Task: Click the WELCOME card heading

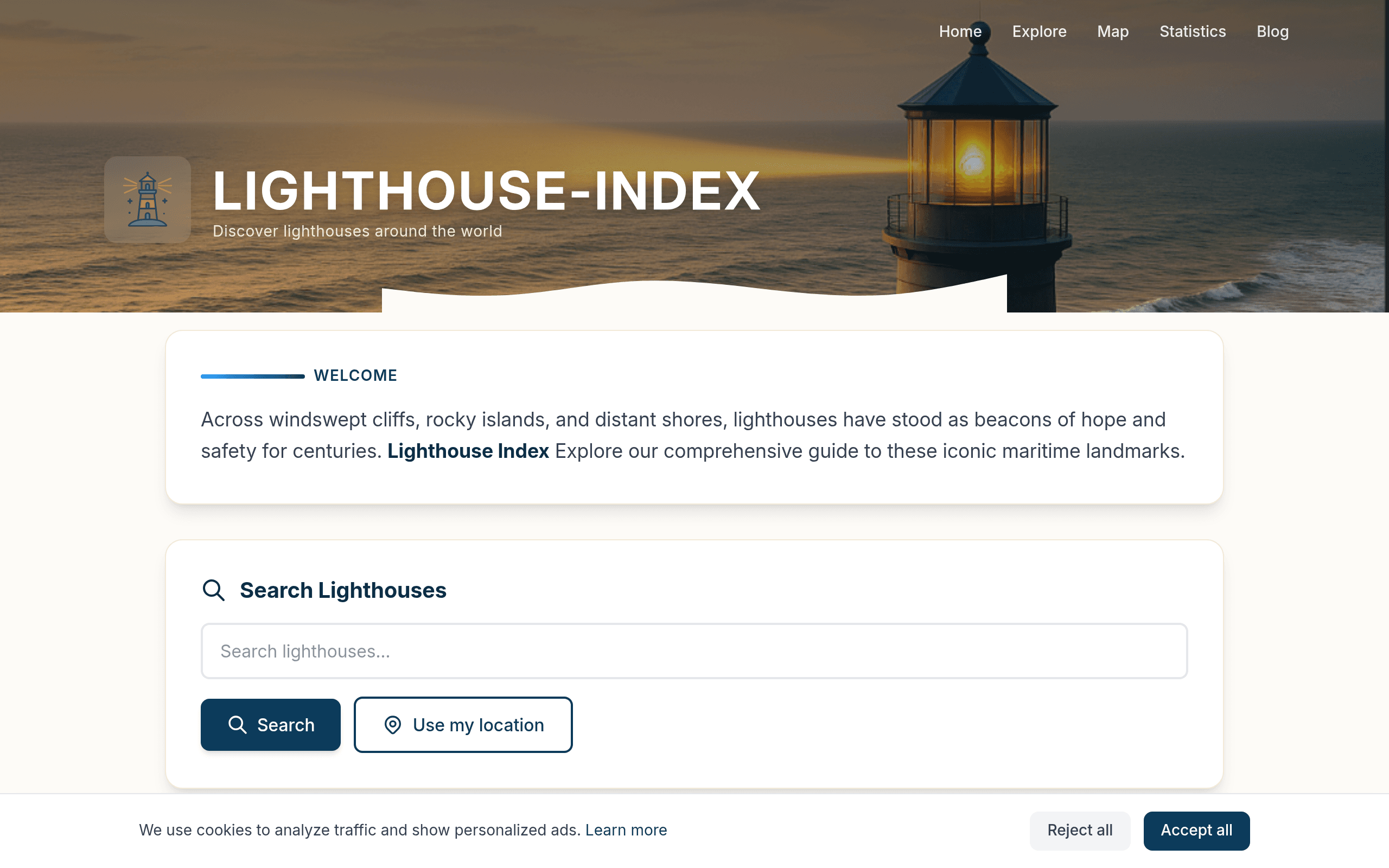Action: (x=355, y=375)
